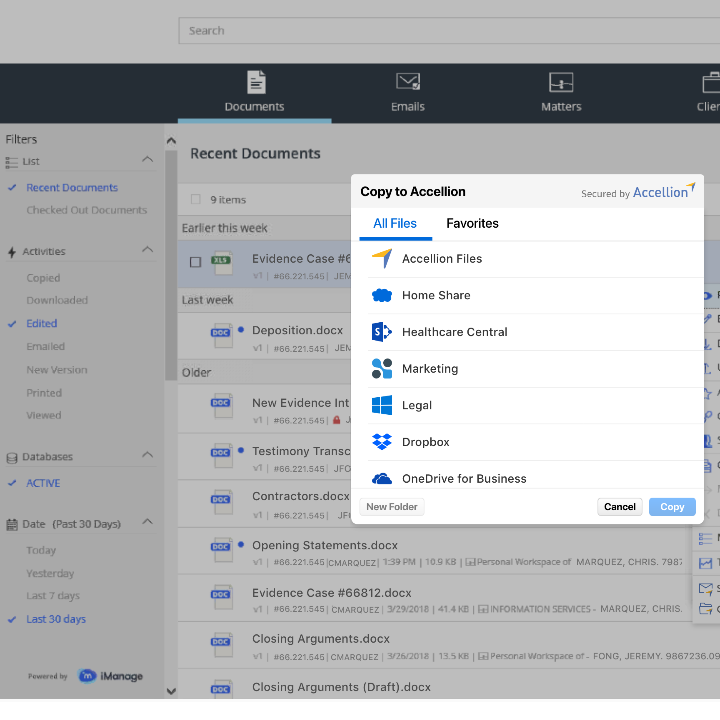
Task: Check the Evidence Case XLS row checkbox
Action: tap(196, 262)
